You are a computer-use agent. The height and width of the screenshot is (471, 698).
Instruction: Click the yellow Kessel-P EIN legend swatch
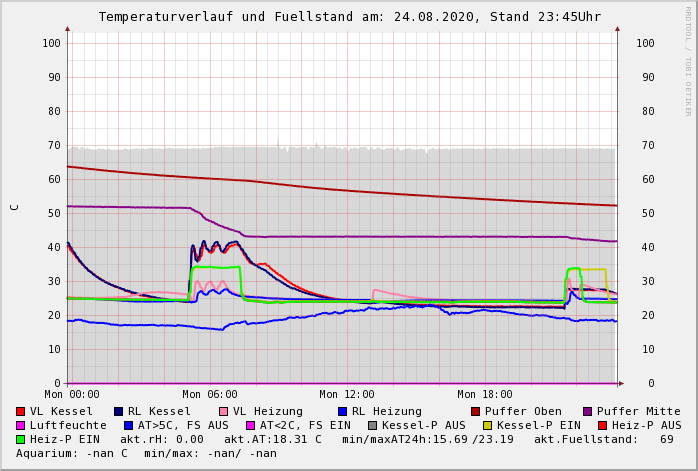coord(488,425)
